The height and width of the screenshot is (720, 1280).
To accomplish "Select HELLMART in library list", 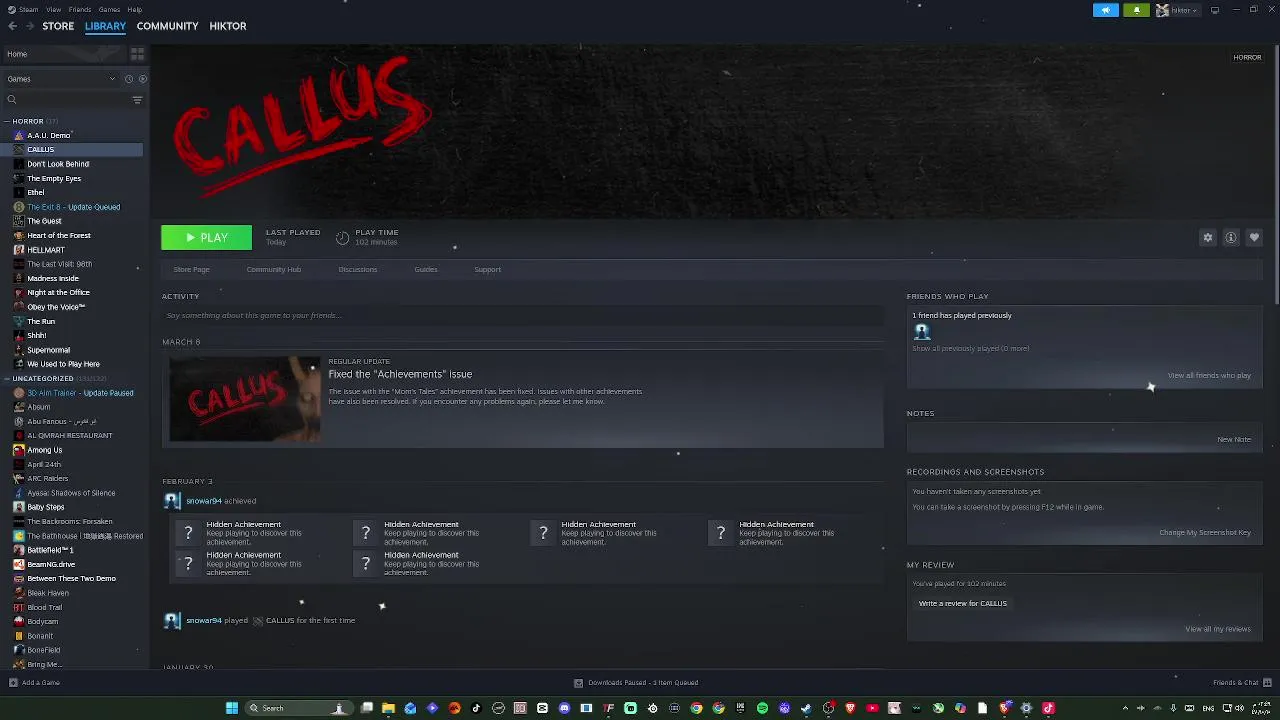I will (46, 250).
